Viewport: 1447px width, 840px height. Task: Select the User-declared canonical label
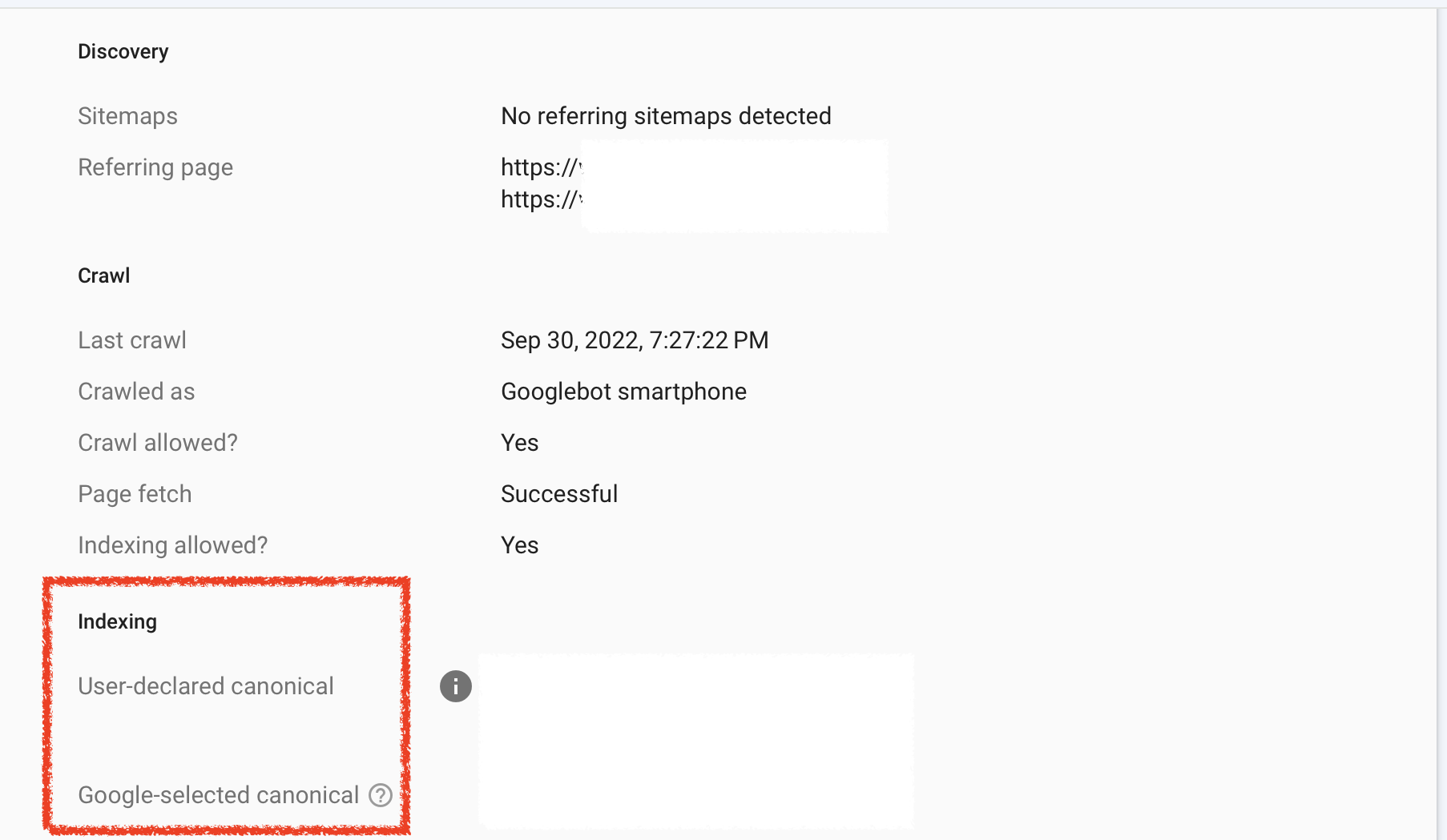(x=206, y=685)
